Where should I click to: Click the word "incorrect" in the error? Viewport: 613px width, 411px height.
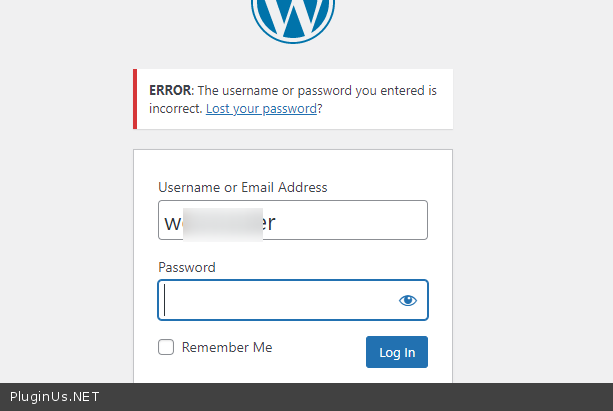click(174, 108)
